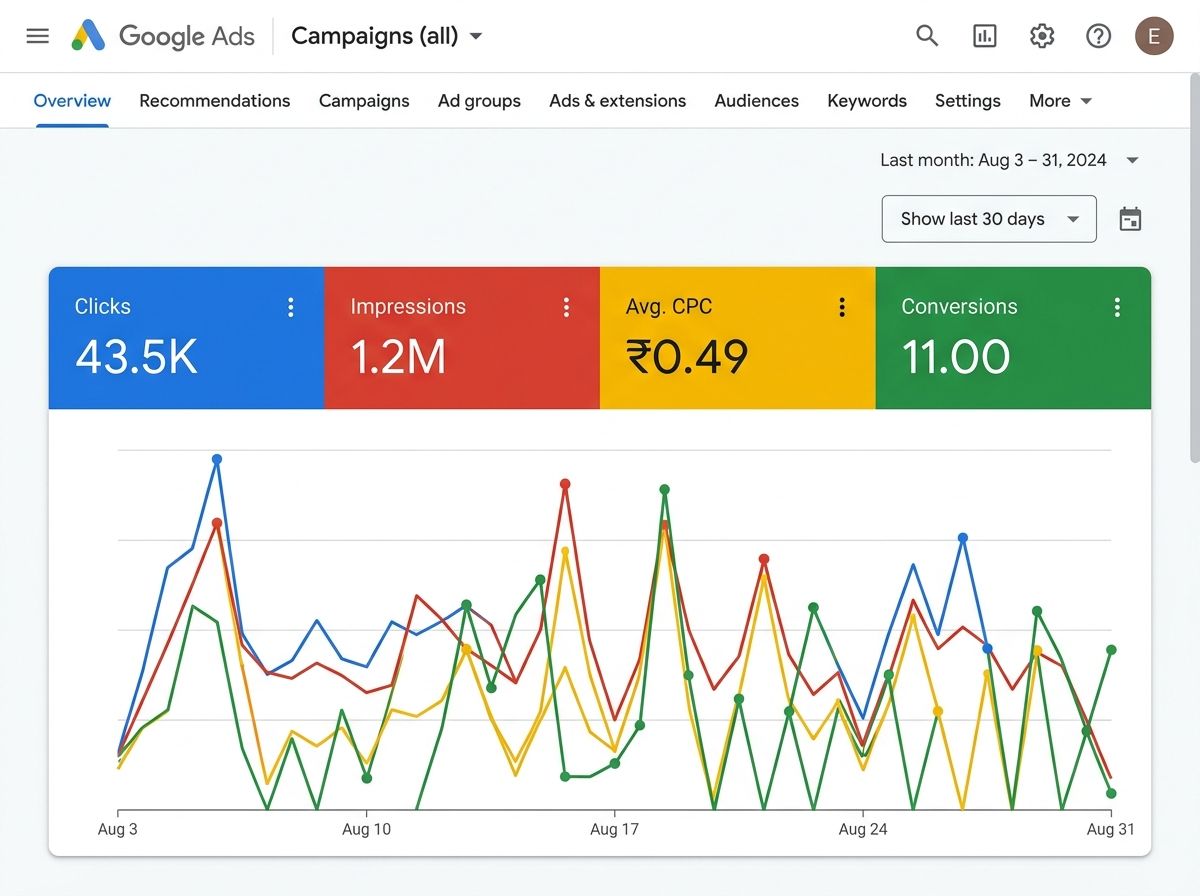Click the highest green Conversions peak point

point(664,490)
